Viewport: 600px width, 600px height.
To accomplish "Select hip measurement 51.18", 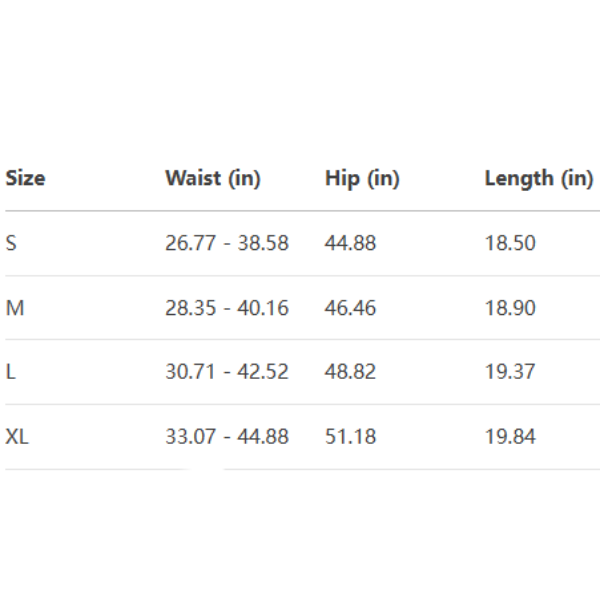I will point(350,436).
